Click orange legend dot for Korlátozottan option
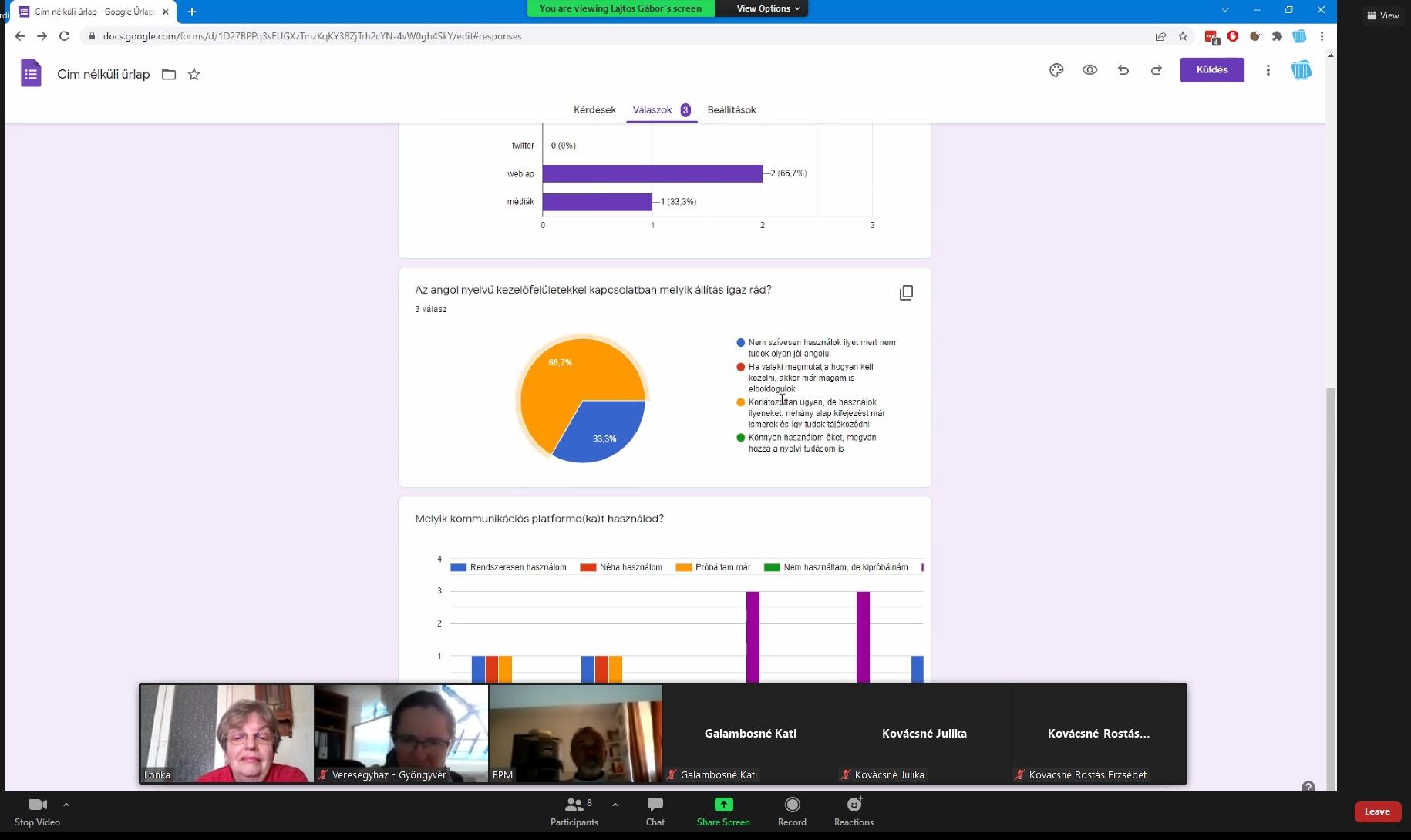This screenshot has width=1411, height=840. point(740,402)
